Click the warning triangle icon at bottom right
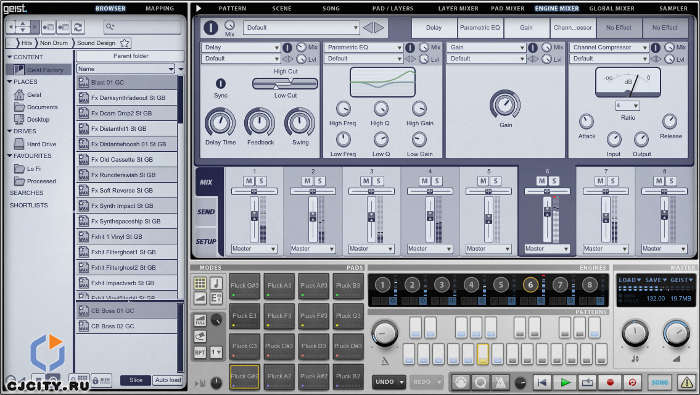 (x=686, y=382)
